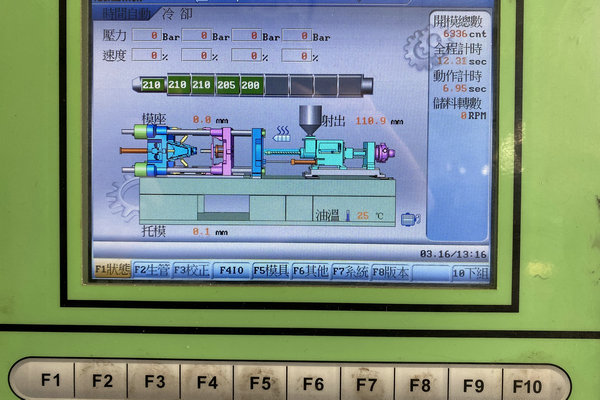Click the oil can icon at bottom right
Image resolution: width=600 pixels, height=400 pixels.
[x=409, y=218]
